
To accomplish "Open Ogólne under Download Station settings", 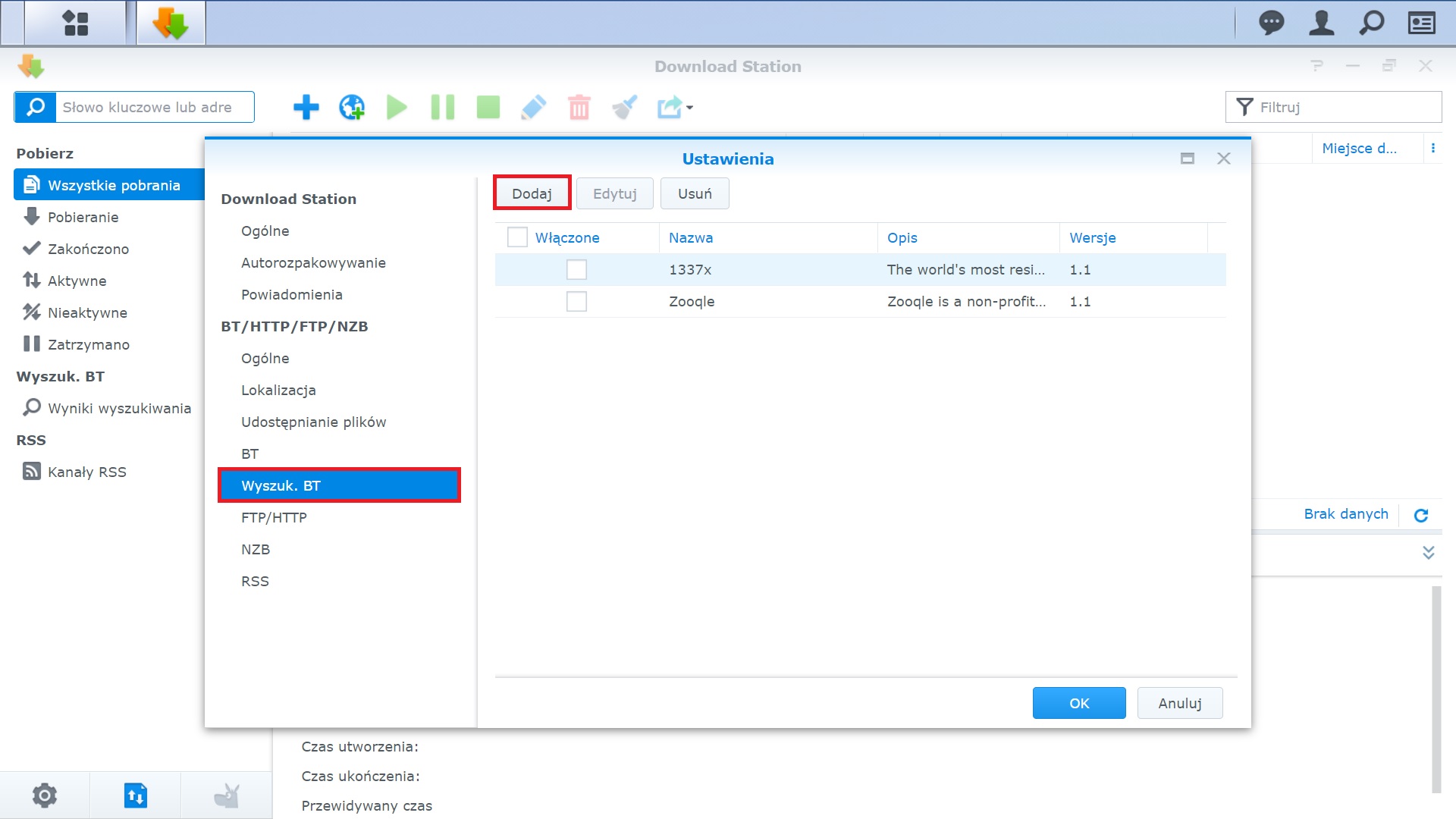I will 265,231.
